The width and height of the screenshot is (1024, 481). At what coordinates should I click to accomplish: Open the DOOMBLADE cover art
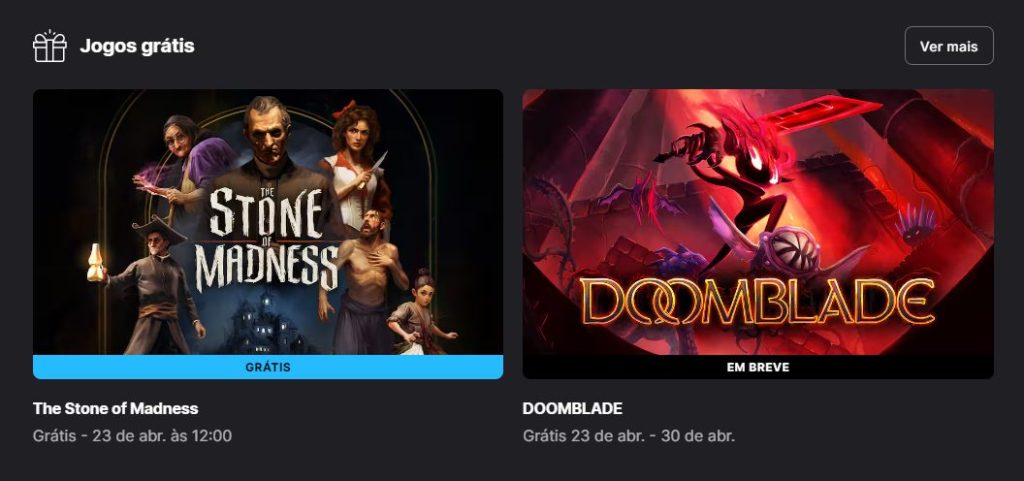pos(758,222)
